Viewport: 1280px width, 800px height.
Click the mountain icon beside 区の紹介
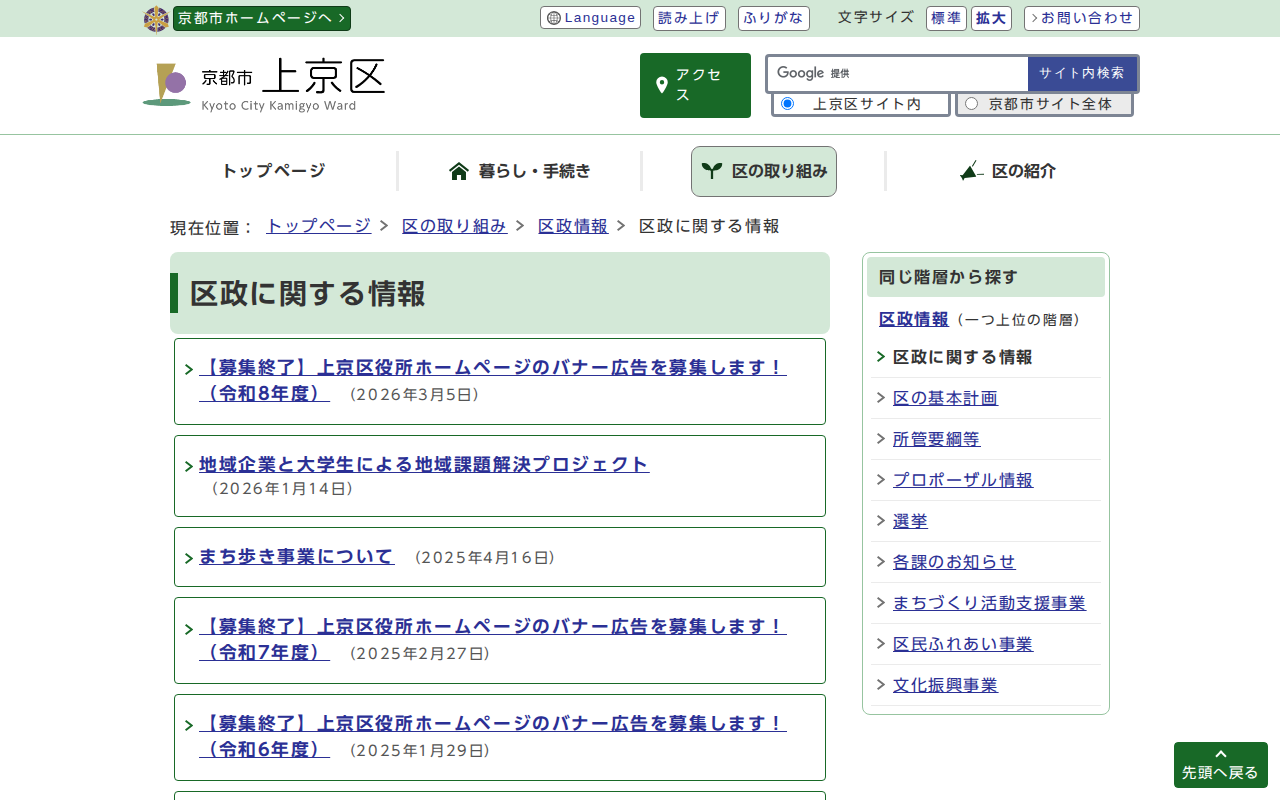(971, 171)
